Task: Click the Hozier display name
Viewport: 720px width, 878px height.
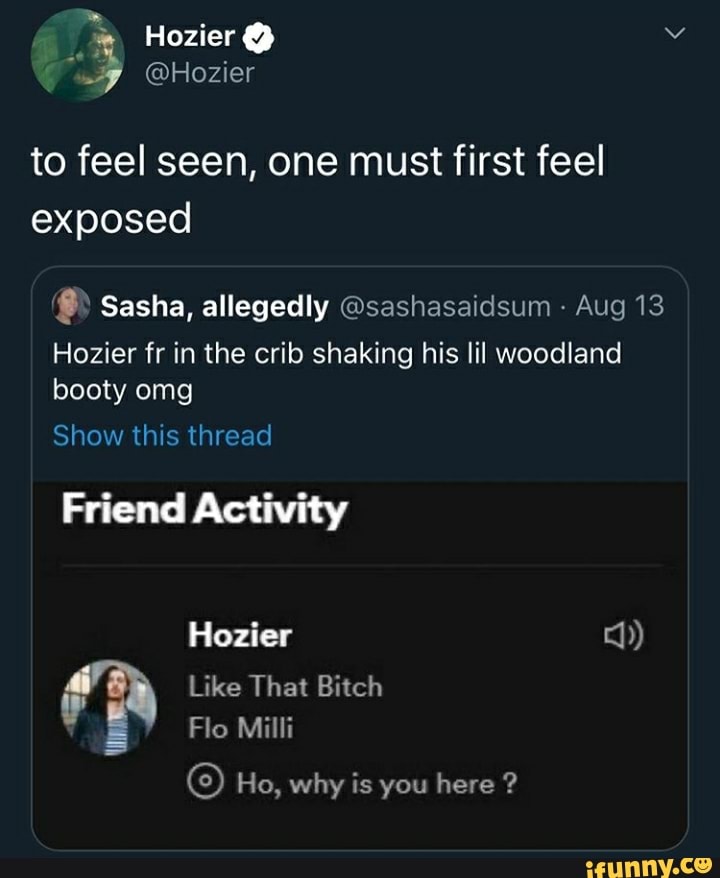Action: click(x=190, y=37)
